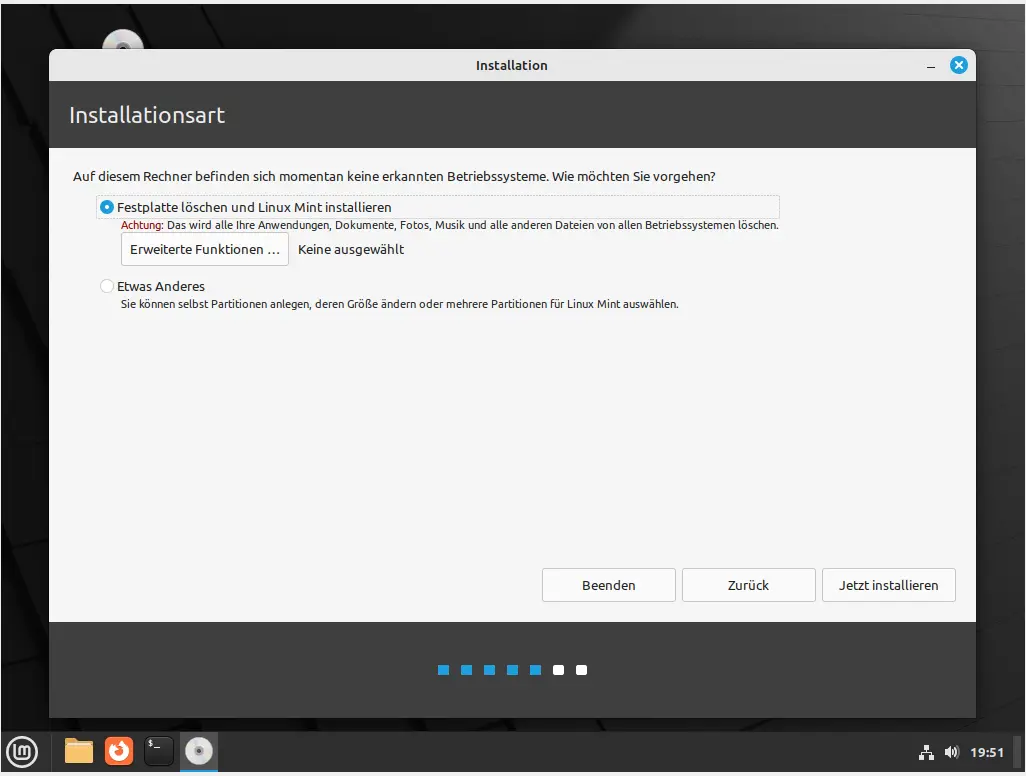This screenshot has height=776, width=1026.
Task: Click the desktop disc icon behind the window
Action: 124,42
